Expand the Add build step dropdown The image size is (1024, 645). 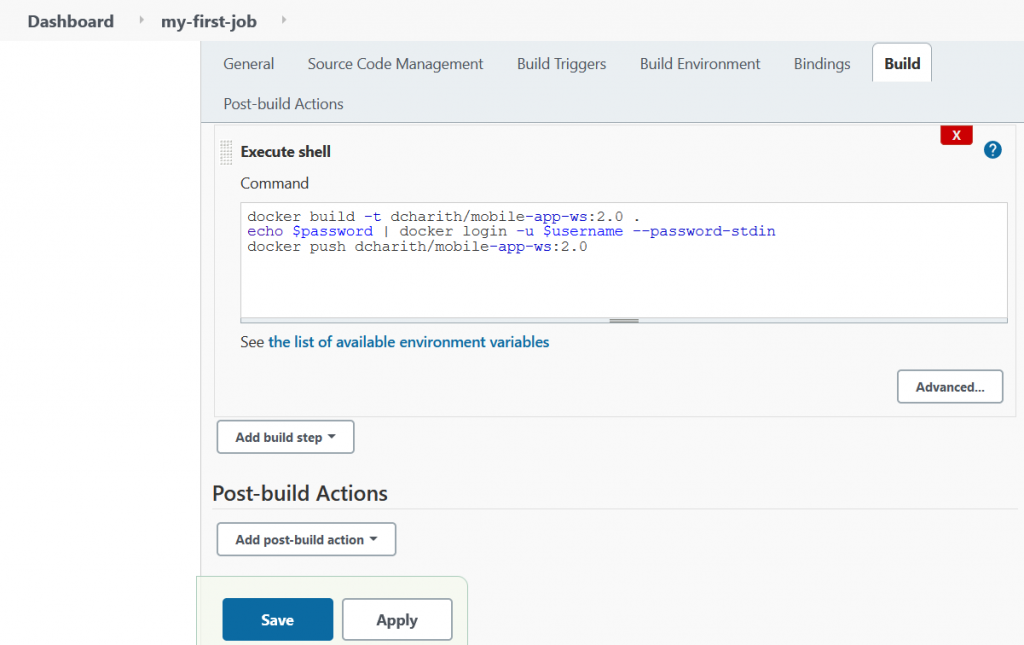click(x=285, y=437)
